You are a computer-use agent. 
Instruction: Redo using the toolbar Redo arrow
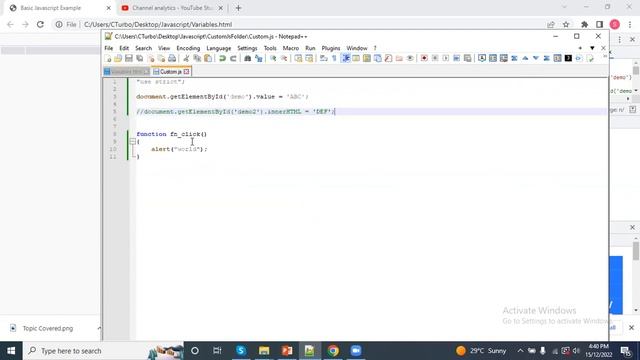(x=233, y=59)
